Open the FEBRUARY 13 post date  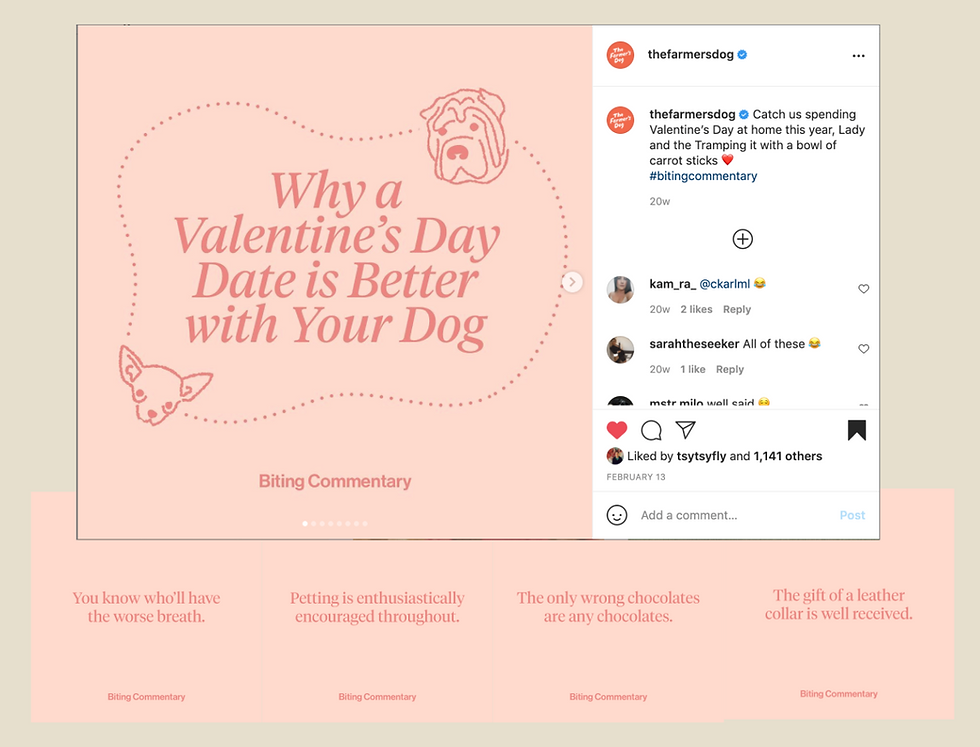636,477
